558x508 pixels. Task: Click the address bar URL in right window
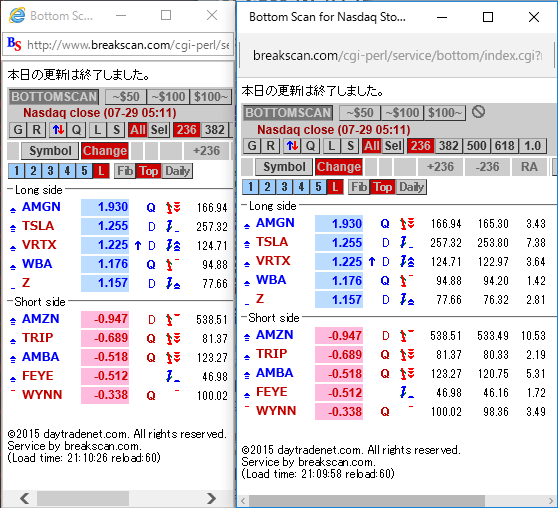(397, 56)
